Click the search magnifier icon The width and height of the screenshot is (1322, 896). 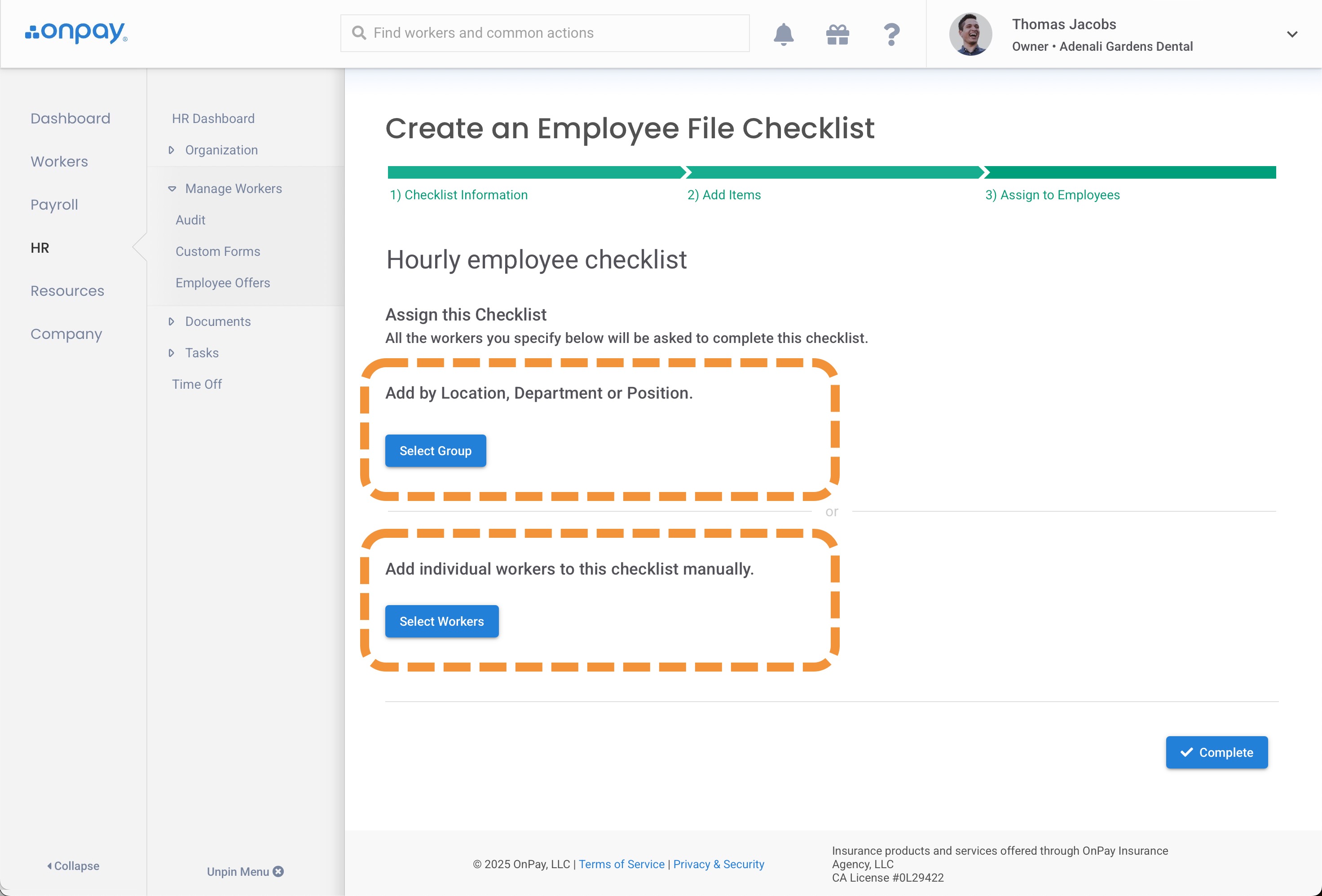coord(359,33)
